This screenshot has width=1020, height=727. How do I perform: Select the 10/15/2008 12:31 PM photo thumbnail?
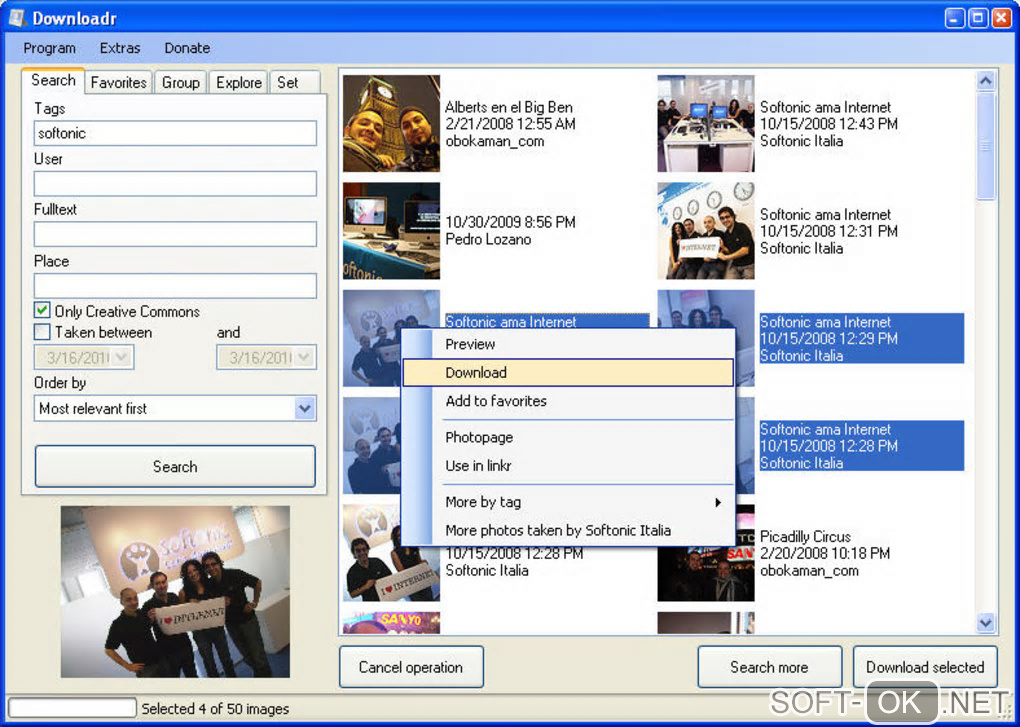click(706, 231)
